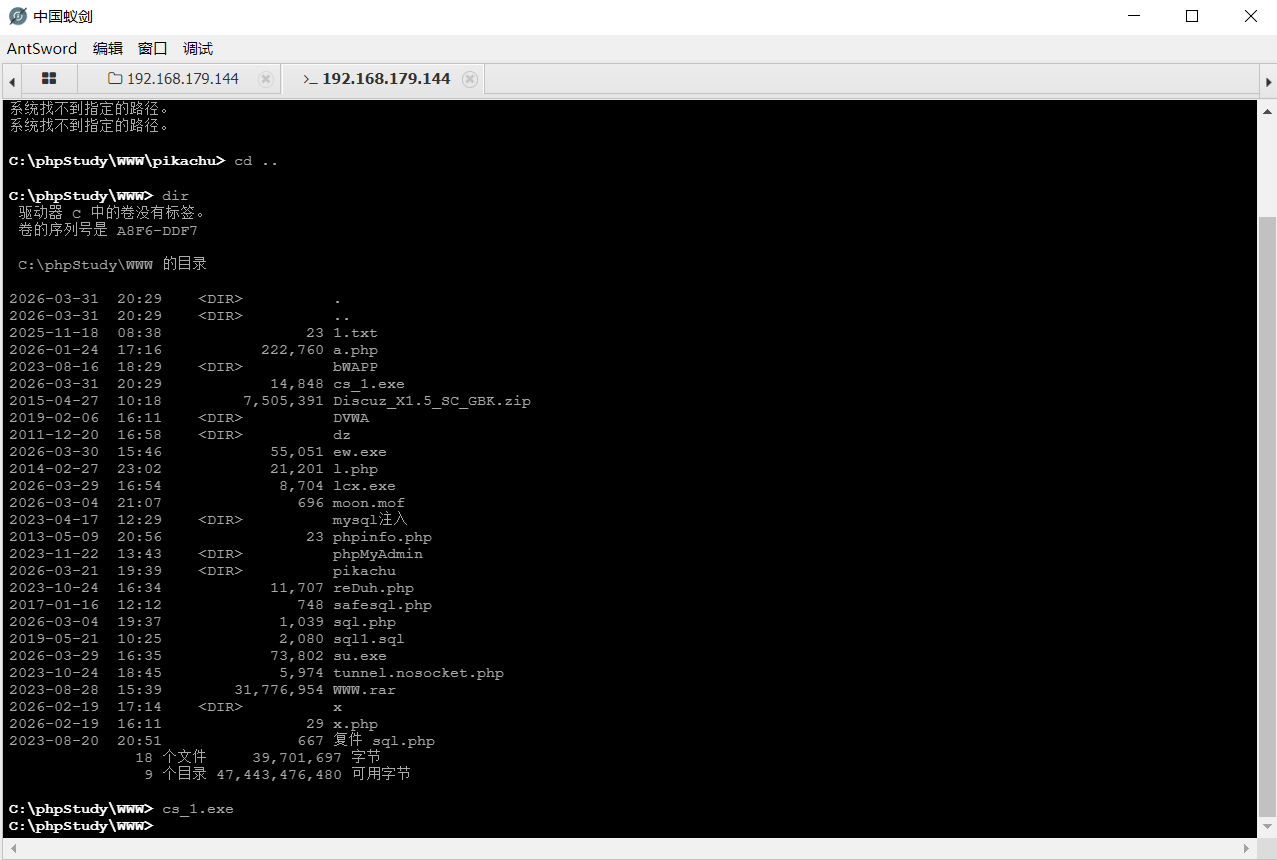The height and width of the screenshot is (860, 1277).
Task: Click the ew.exe file name
Action: point(360,452)
